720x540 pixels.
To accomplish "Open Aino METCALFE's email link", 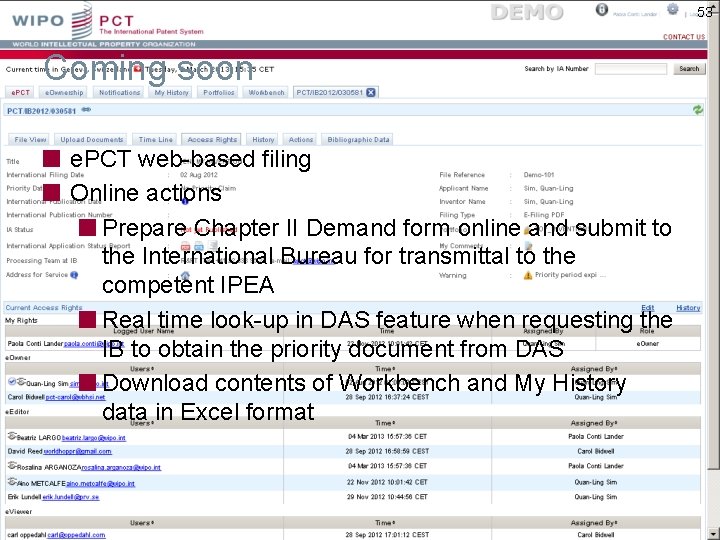I will [101, 484].
